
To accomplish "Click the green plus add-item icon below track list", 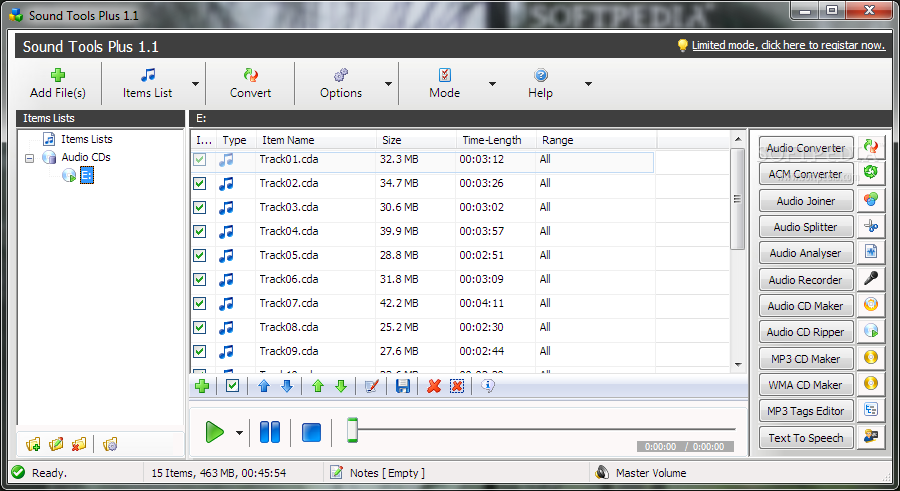I will coord(202,386).
